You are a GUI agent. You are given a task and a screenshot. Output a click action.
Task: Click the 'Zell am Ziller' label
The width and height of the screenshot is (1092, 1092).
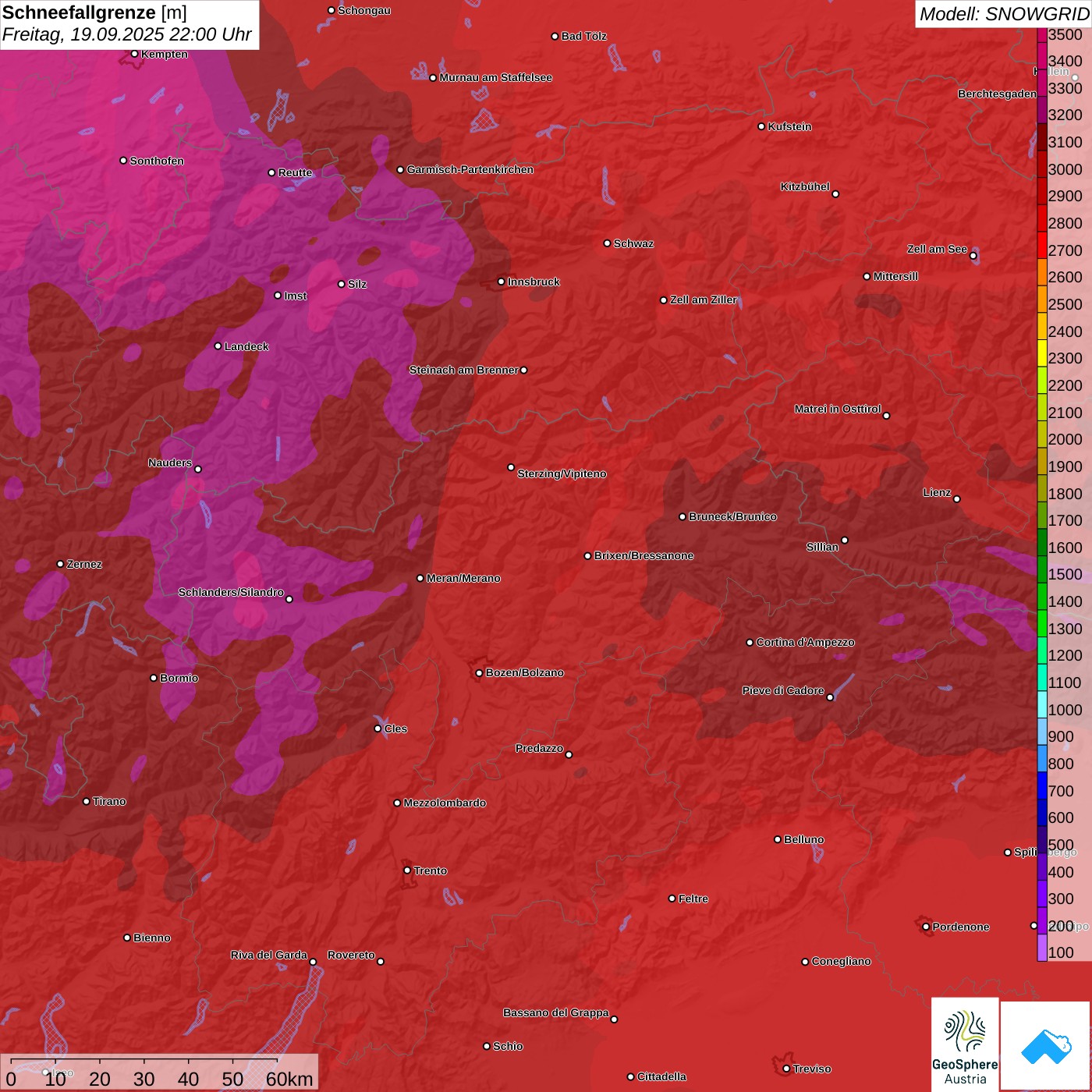704,300
